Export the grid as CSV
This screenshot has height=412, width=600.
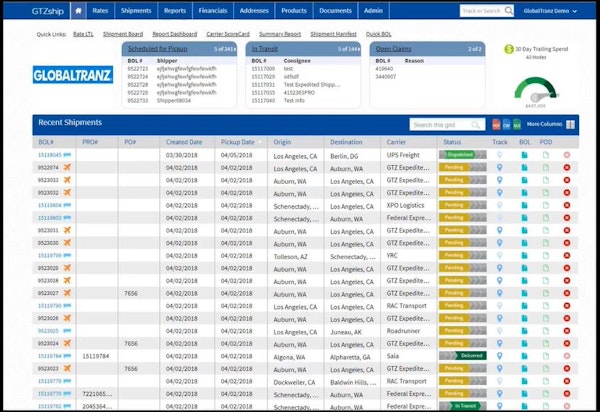point(506,125)
